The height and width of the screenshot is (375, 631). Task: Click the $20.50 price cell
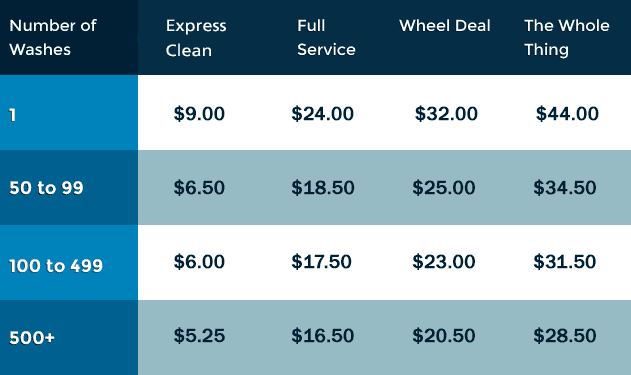pyautogui.click(x=444, y=336)
